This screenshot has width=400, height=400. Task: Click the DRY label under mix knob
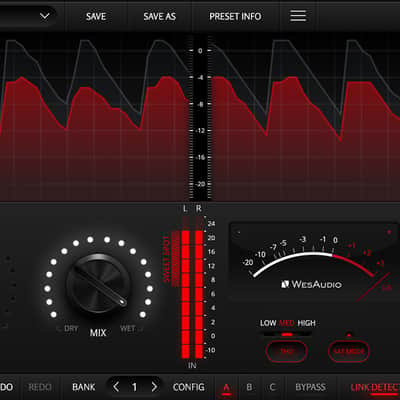71,328
